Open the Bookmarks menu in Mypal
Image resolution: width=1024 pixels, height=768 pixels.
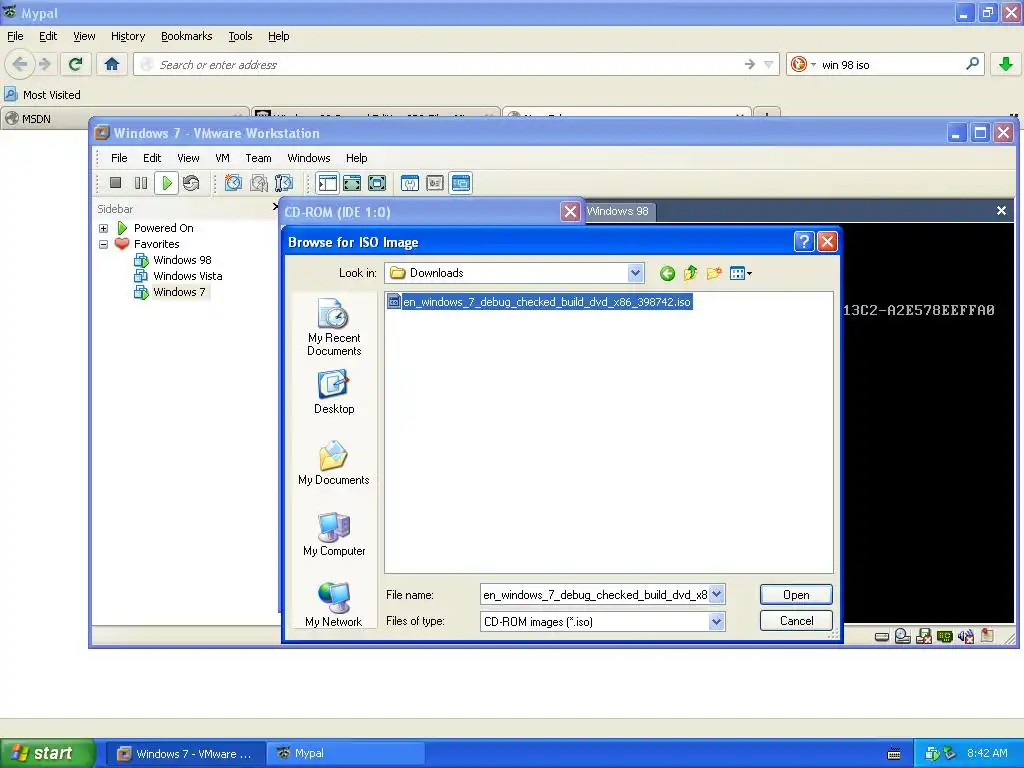pos(187,36)
